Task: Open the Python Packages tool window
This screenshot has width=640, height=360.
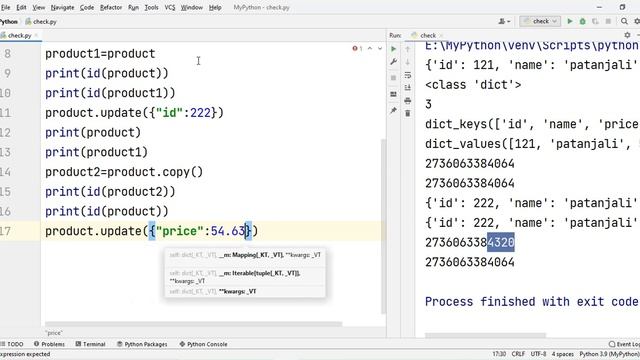Action: (x=142, y=344)
